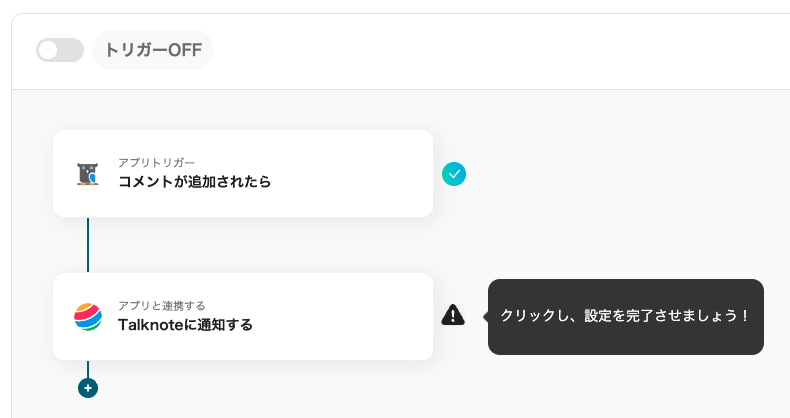The height and width of the screenshot is (418, 790).
Task: Click the コメントが追加されたら title text
Action: click(x=194, y=182)
